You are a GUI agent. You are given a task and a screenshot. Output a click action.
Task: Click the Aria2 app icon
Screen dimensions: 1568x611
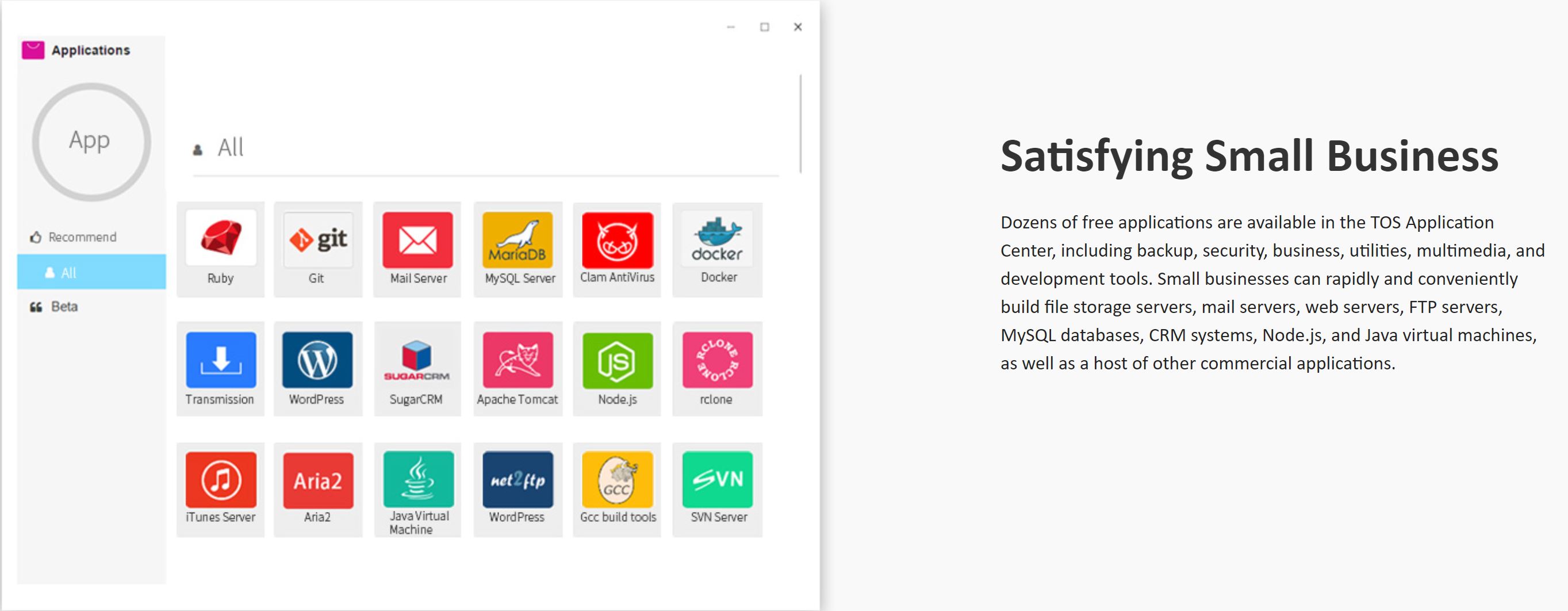(x=318, y=480)
